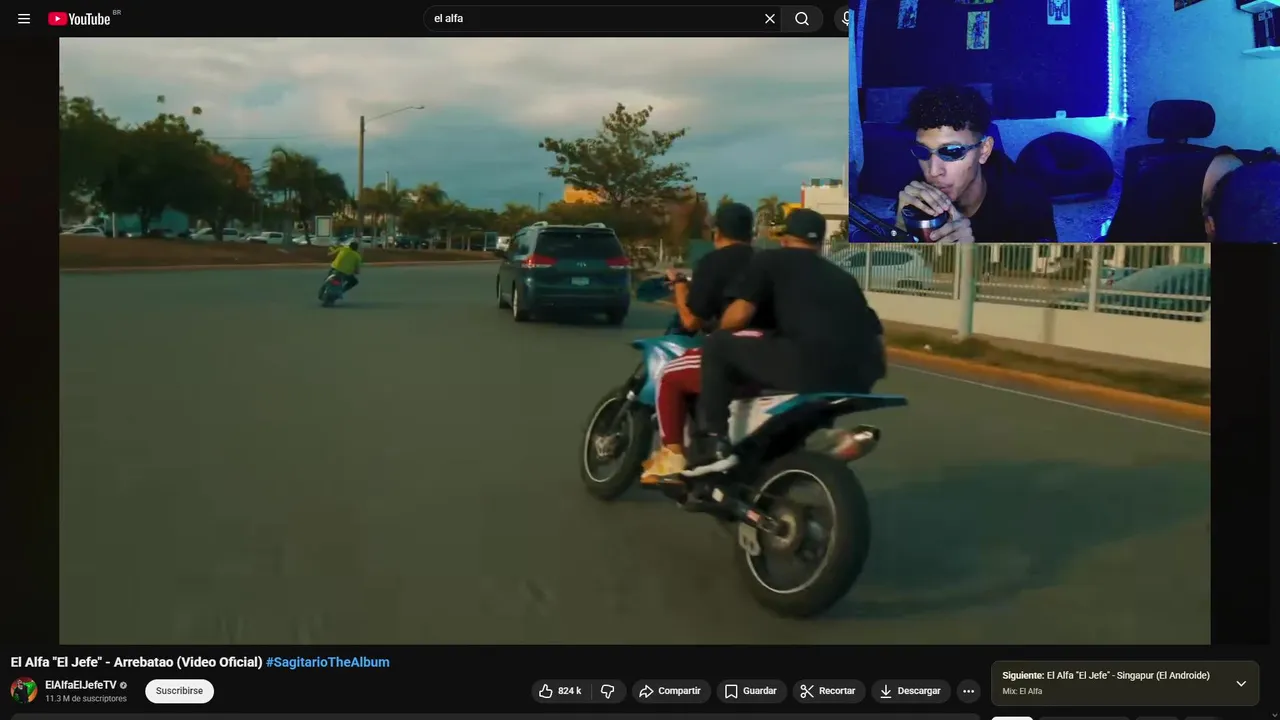1280x720 pixels.
Task: Open ElAlfaElJefeTV channel name link
Action: (81, 685)
